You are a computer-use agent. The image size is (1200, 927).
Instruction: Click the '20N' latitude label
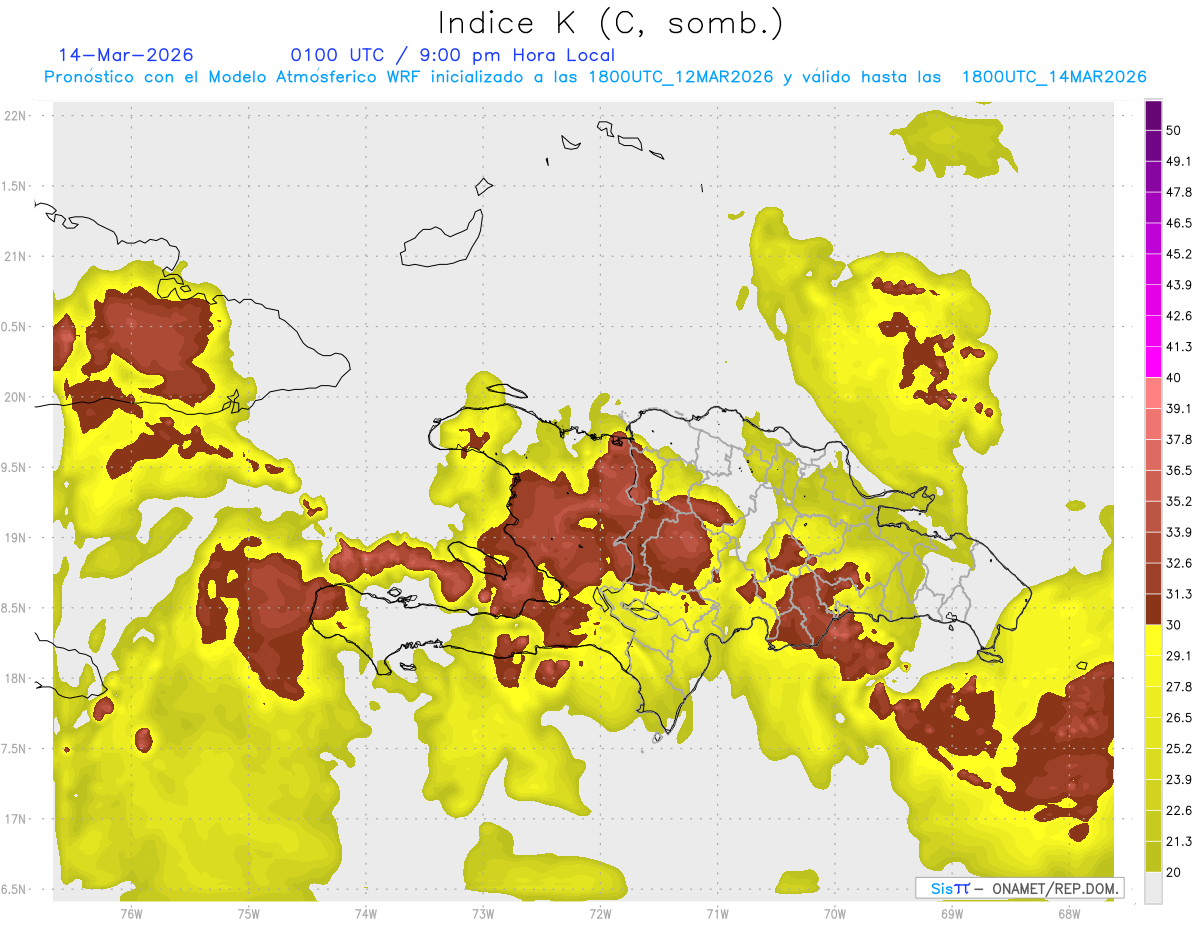pyautogui.click(x=17, y=397)
